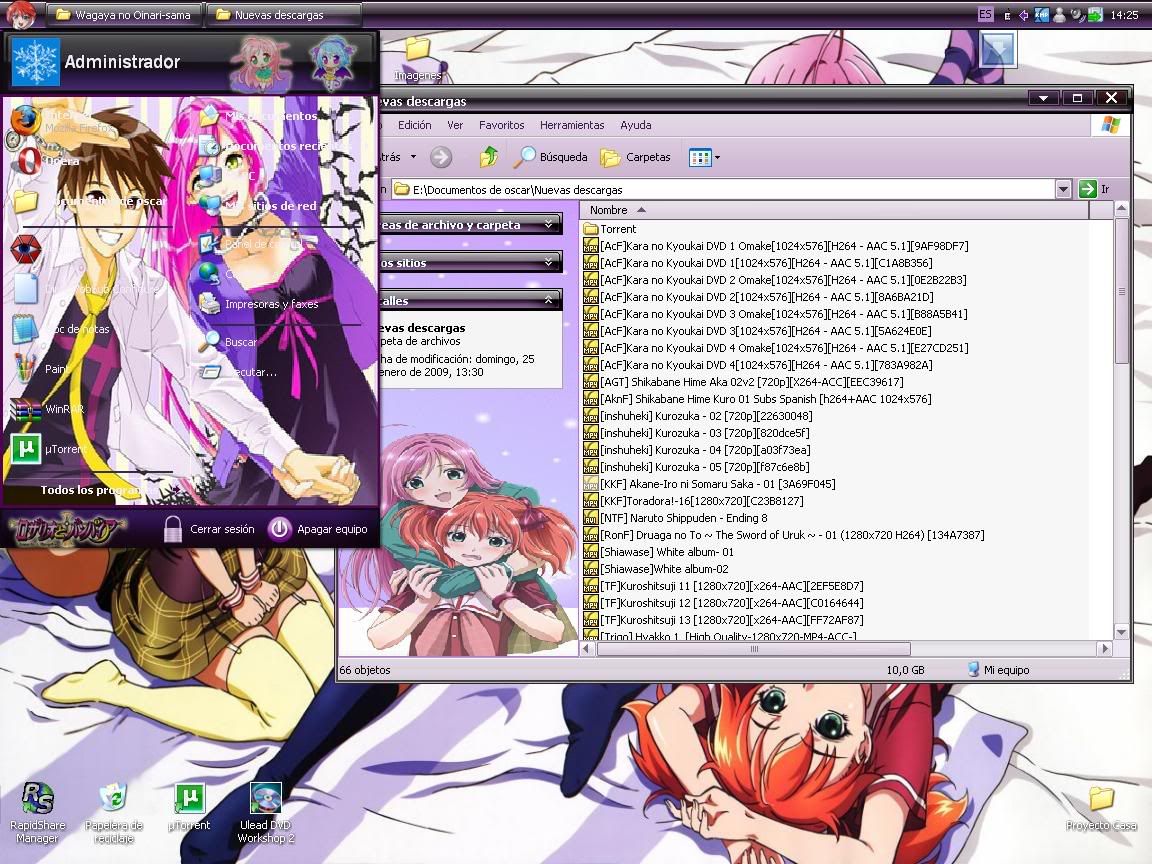Click the Up one level folder icon
The height and width of the screenshot is (864, 1152).
[489, 156]
